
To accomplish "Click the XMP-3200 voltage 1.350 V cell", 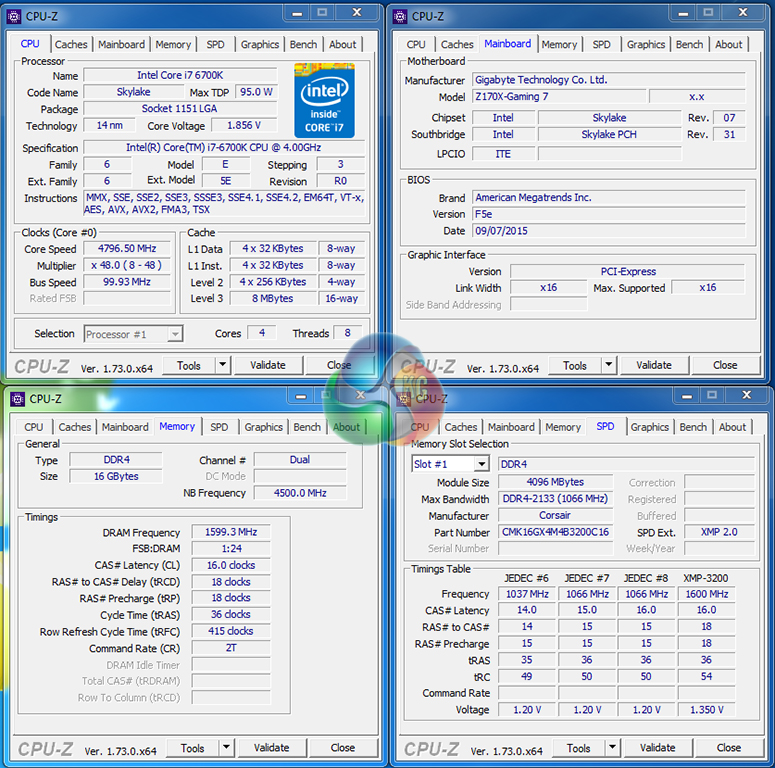I will click(706, 710).
